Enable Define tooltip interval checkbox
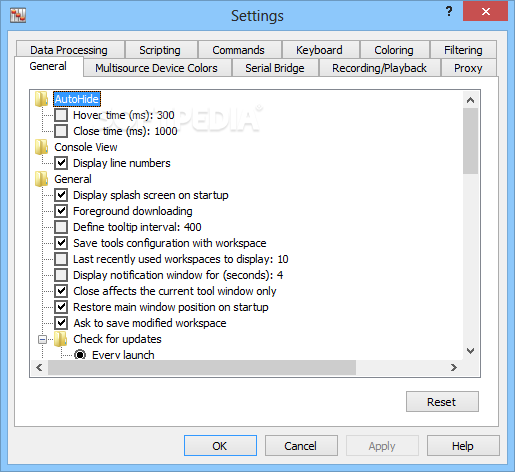Viewport: 515px width, 472px height. pos(61,227)
